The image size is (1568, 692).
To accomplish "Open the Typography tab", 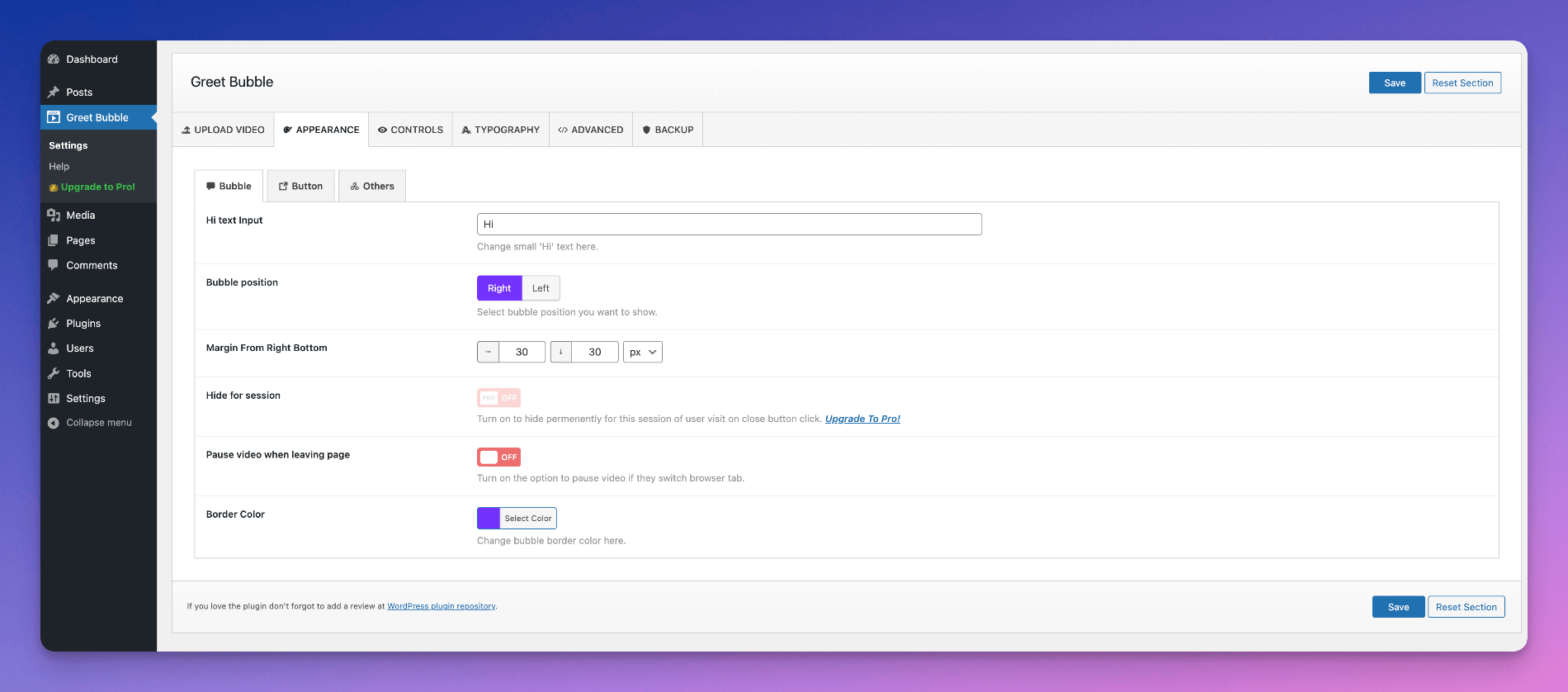I will (x=500, y=130).
